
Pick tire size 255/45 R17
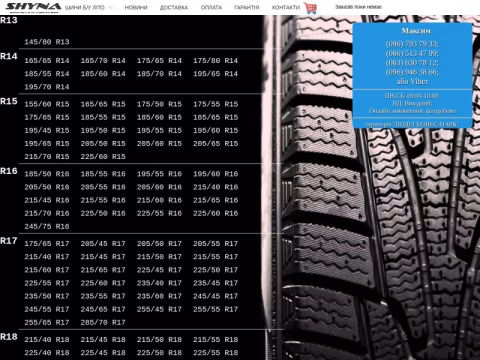coord(159,309)
